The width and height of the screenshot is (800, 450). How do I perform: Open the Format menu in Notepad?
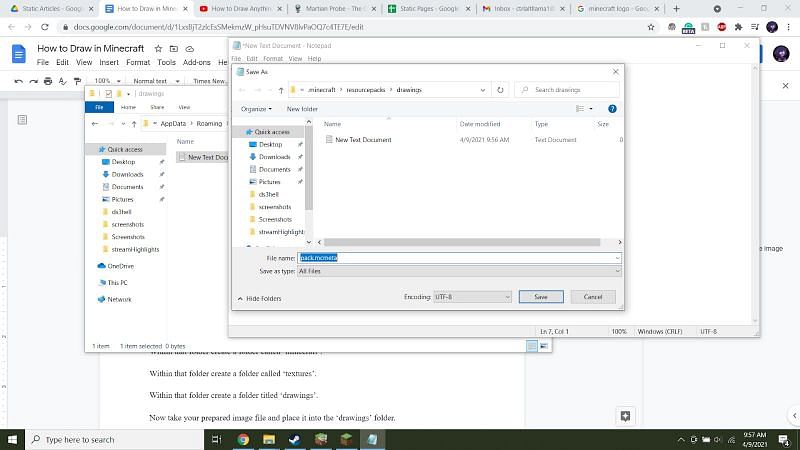click(x=271, y=59)
